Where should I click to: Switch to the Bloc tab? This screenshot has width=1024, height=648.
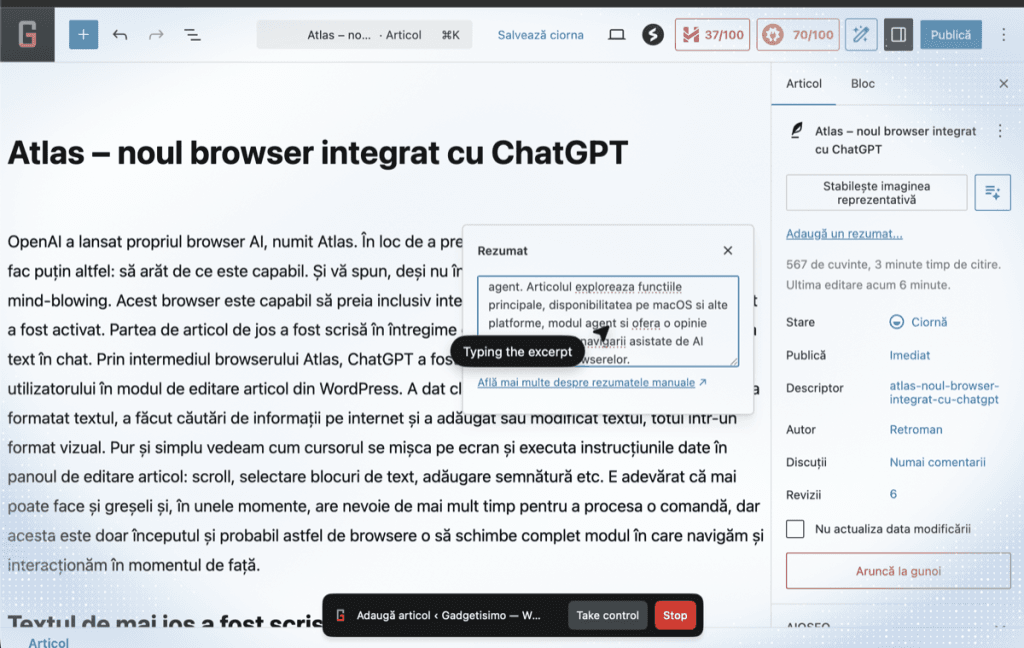pyautogui.click(x=862, y=84)
